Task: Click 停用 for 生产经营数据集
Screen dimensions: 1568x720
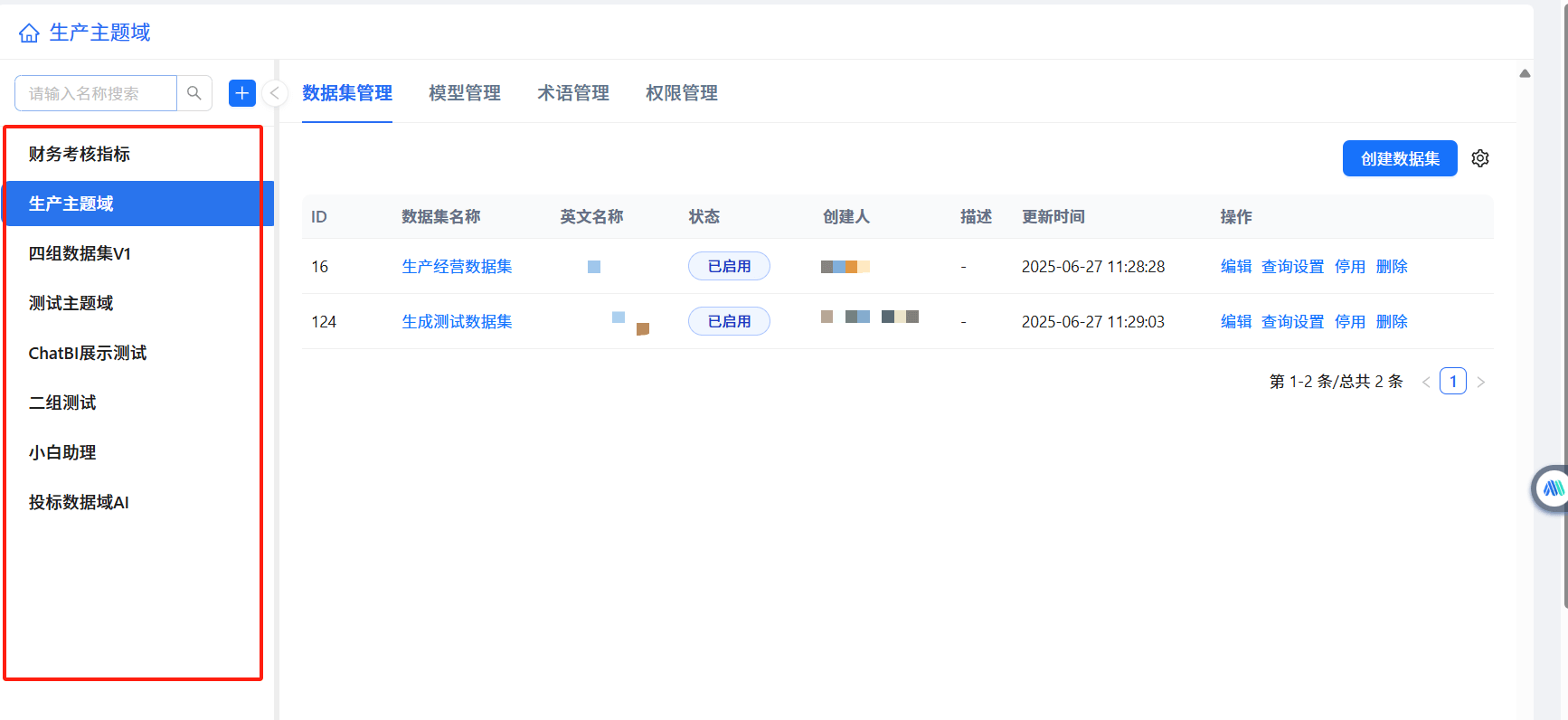Action: pos(1349,267)
